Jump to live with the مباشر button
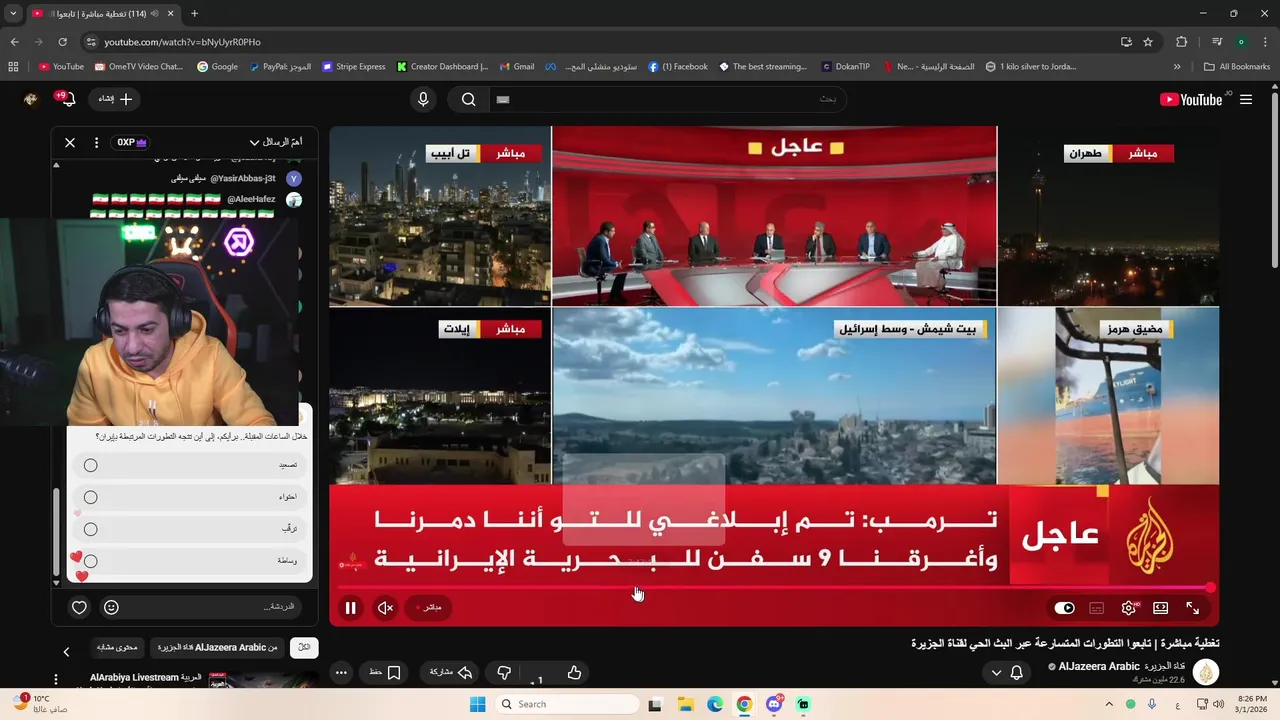This screenshot has width=1280, height=720. click(x=429, y=607)
